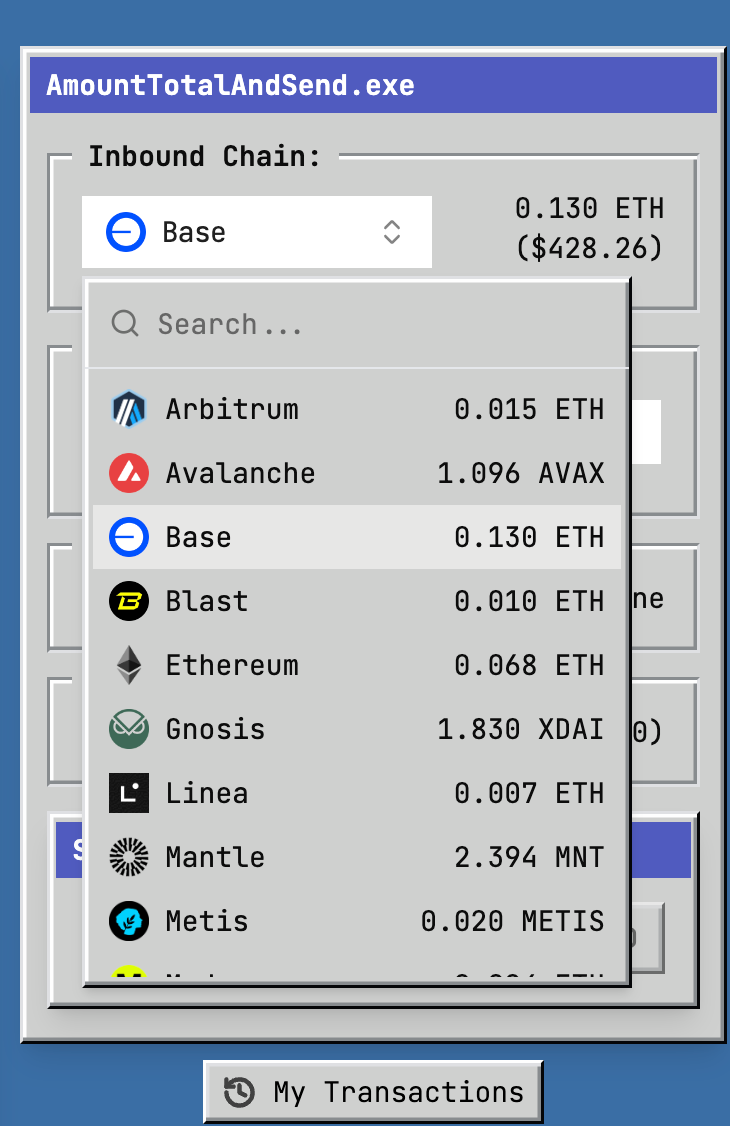This screenshot has width=730, height=1126.
Task: Click the Metis logo icon
Action: [x=129, y=921]
